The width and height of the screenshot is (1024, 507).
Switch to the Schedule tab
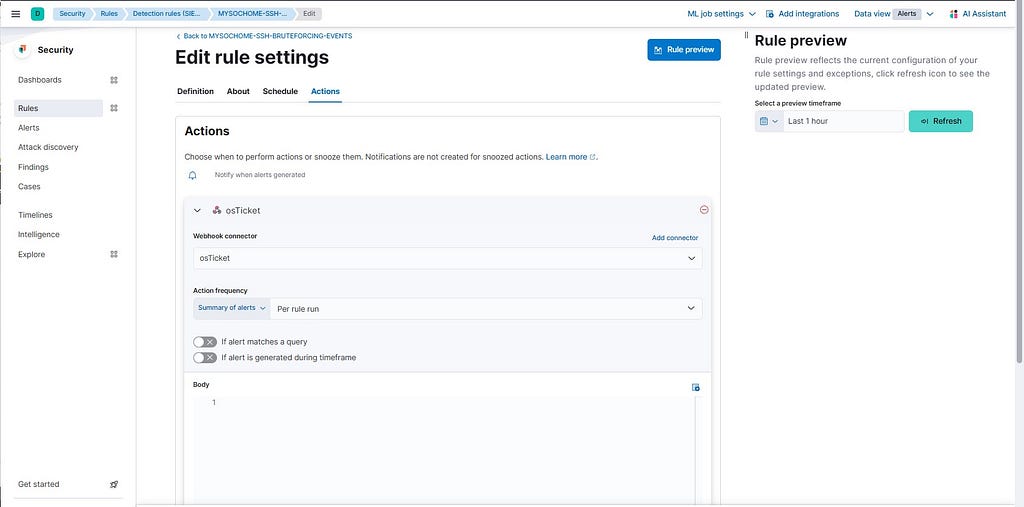tap(280, 91)
